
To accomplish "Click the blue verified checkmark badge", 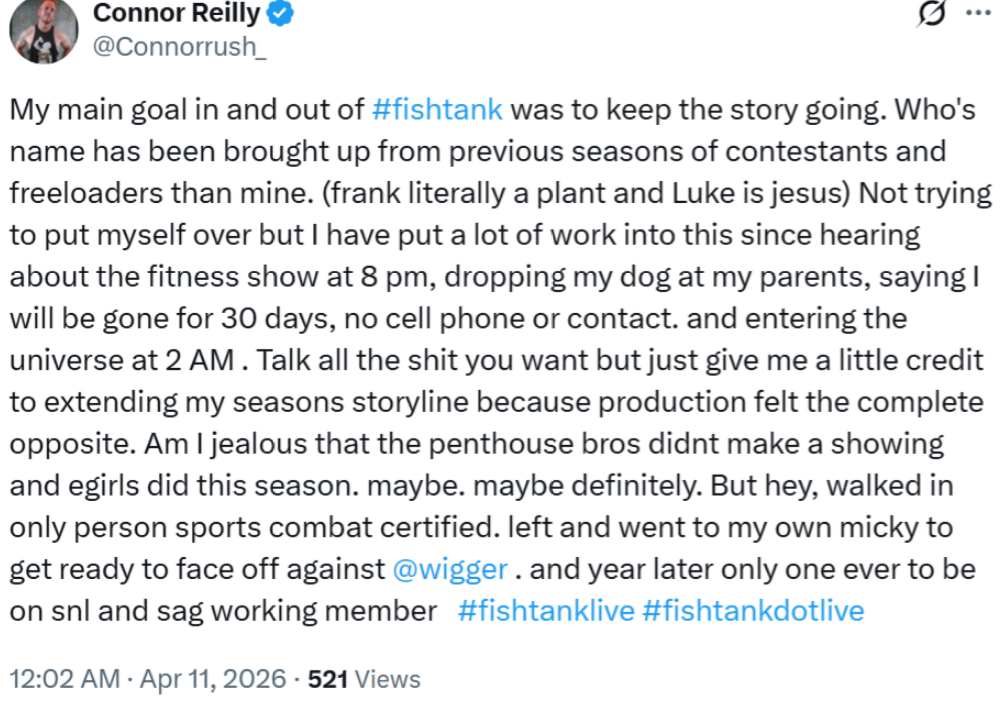I will point(283,14).
